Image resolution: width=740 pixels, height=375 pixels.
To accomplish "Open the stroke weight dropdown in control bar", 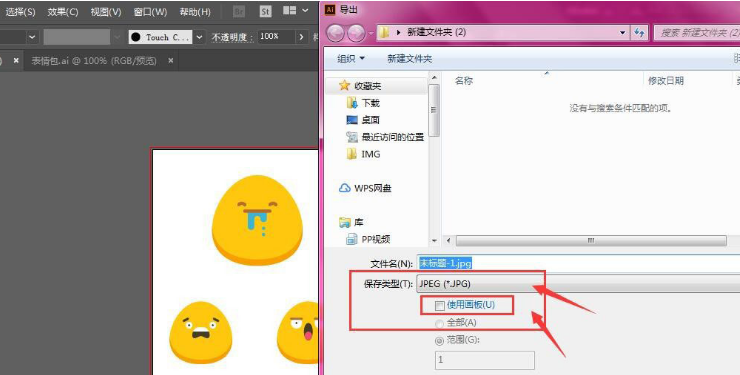I will pyautogui.click(x=32, y=37).
